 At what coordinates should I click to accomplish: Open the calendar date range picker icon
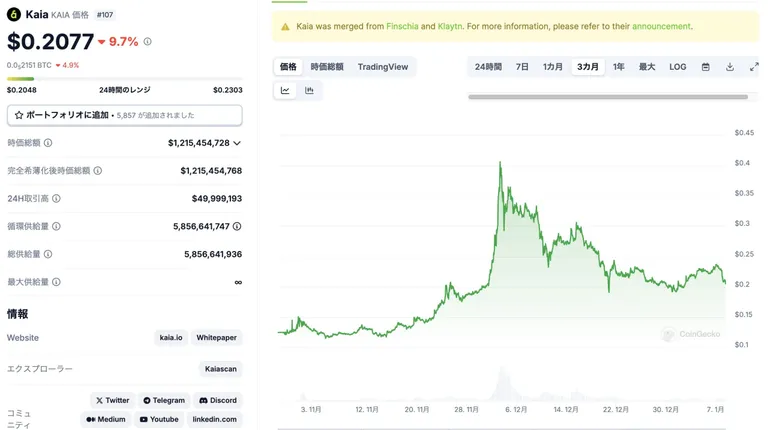coord(705,67)
